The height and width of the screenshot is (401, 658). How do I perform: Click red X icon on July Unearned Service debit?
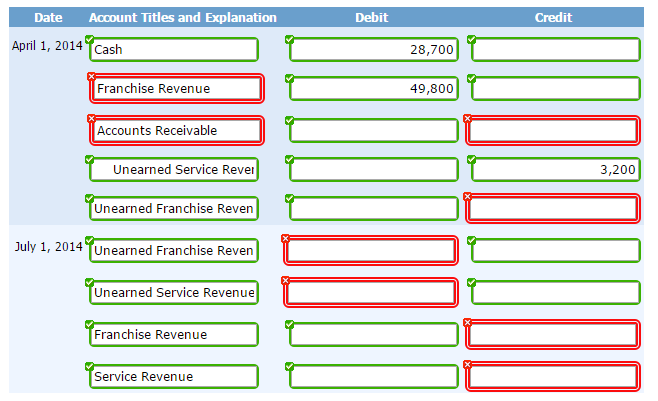[x=285, y=280]
